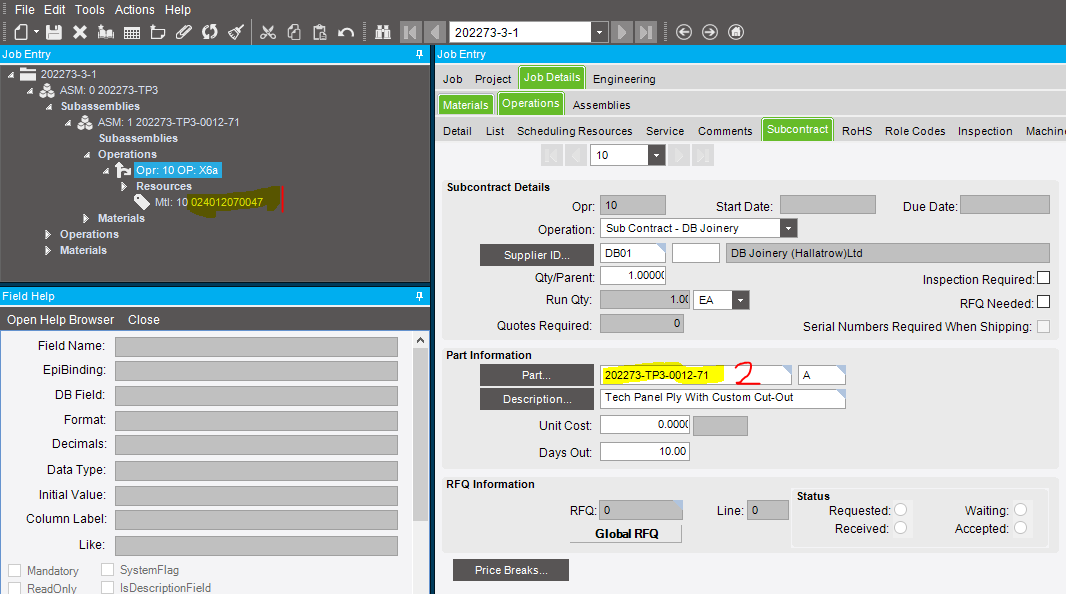The image size is (1066, 594).
Task: Click the Home icon in toolbar
Action: [x=736, y=32]
